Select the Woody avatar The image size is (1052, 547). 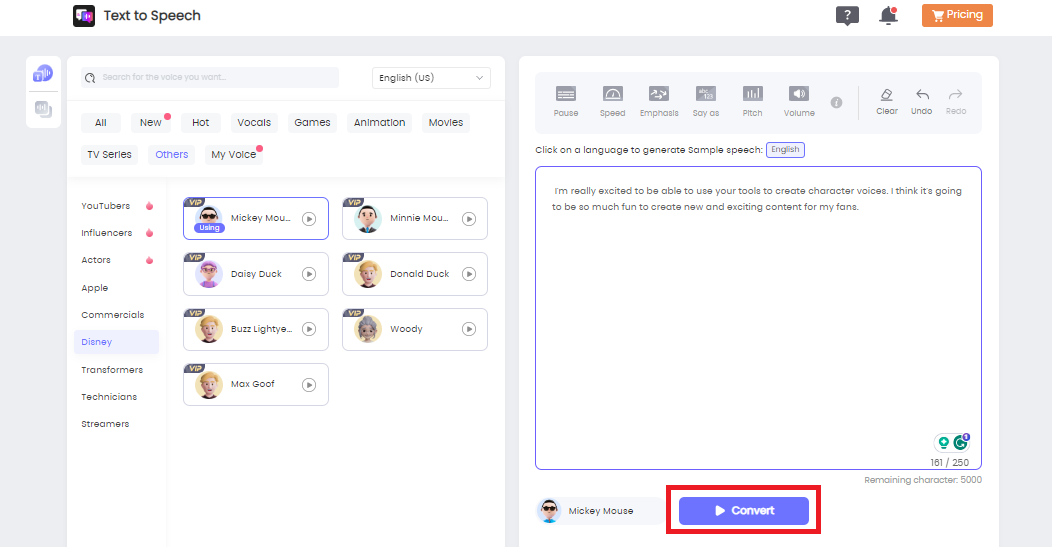(x=368, y=329)
